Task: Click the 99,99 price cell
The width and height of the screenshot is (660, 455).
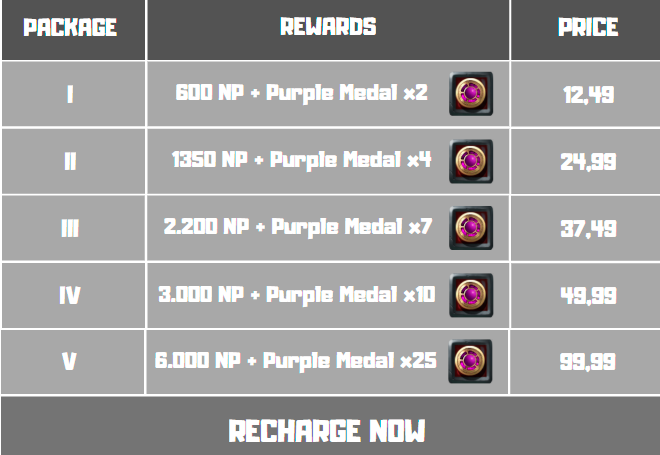Action: pyautogui.click(x=587, y=362)
